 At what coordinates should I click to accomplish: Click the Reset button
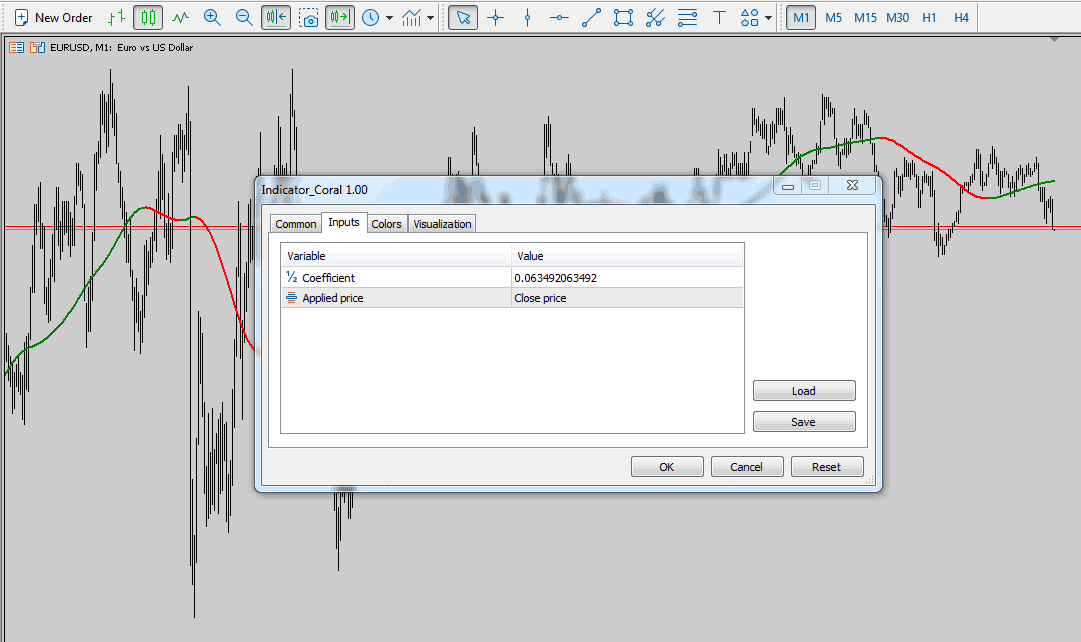pos(827,467)
